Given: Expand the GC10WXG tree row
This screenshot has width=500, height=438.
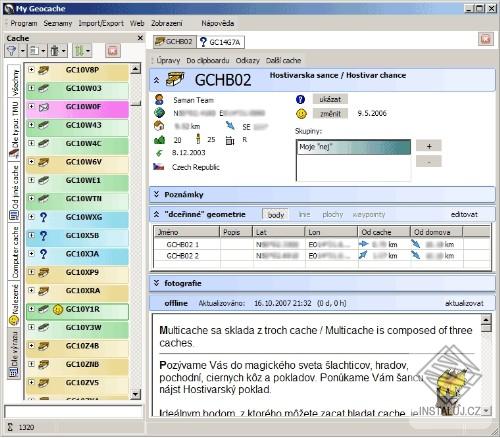Looking at the screenshot, I should [x=31, y=217].
